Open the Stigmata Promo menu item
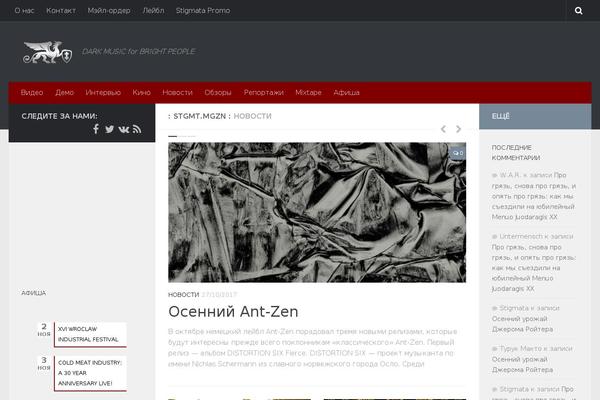The height and width of the screenshot is (400, 600). (203, 11)
